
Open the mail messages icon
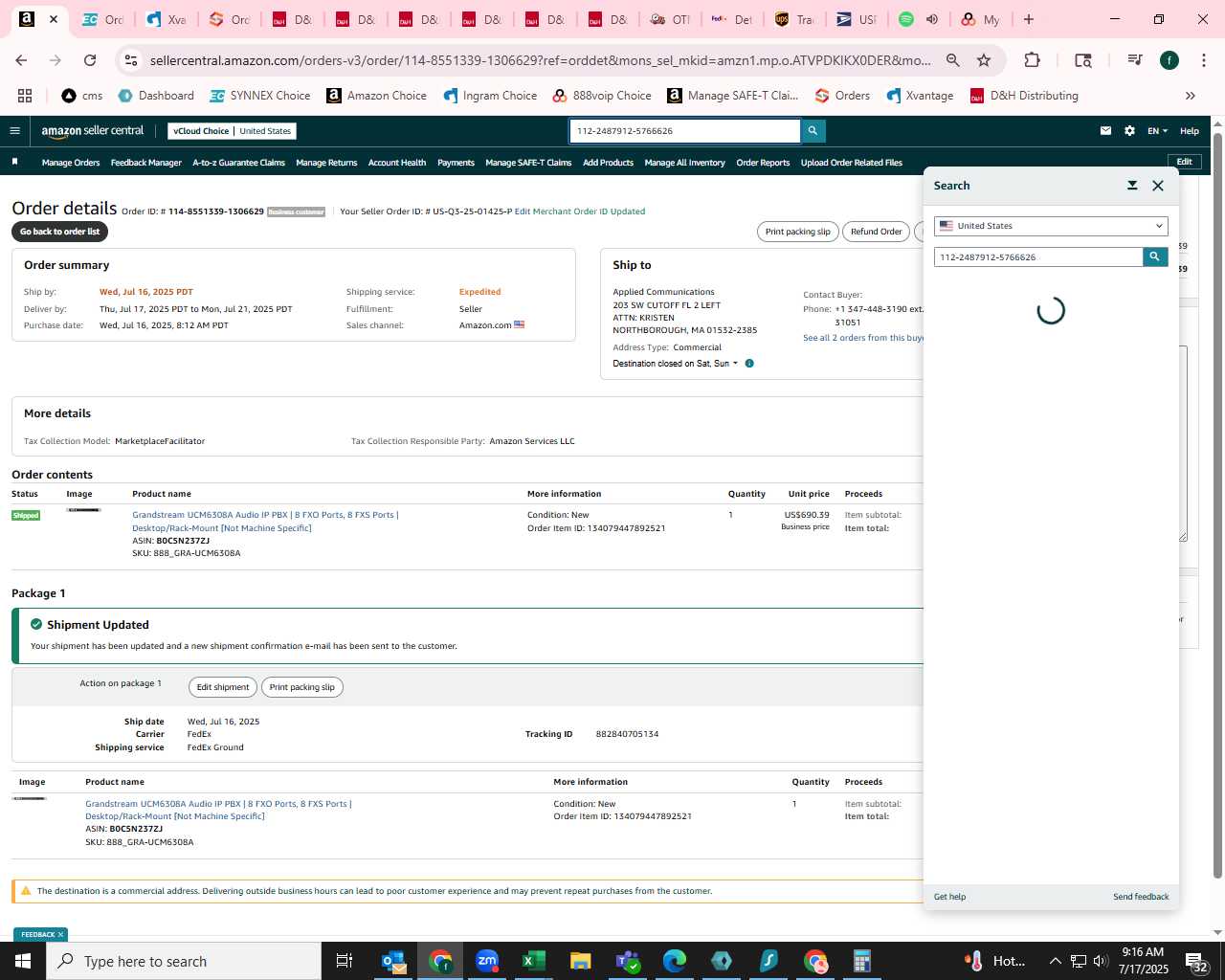coord(1105,131)
